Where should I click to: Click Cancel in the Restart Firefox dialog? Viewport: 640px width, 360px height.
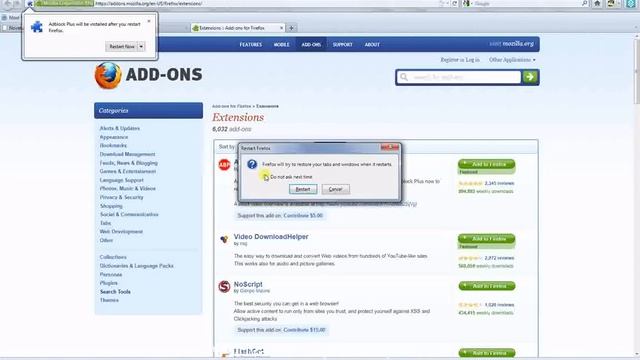tap(336, 189)
